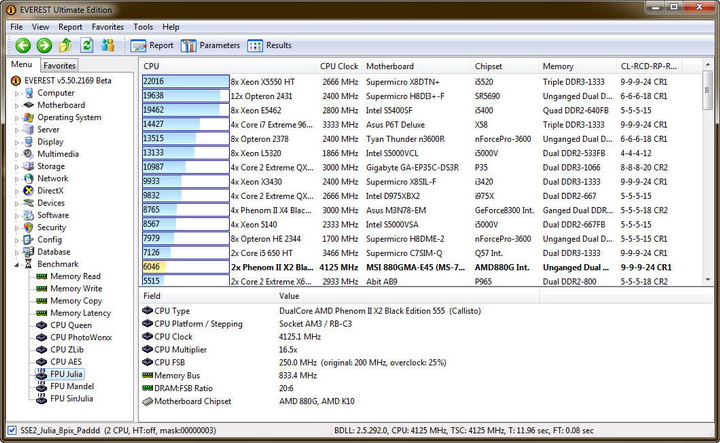Screen dimensions: 720x443
Task: Click the results list scroll-up arrow
Action: pyautogui.click(x=708, y=65)
